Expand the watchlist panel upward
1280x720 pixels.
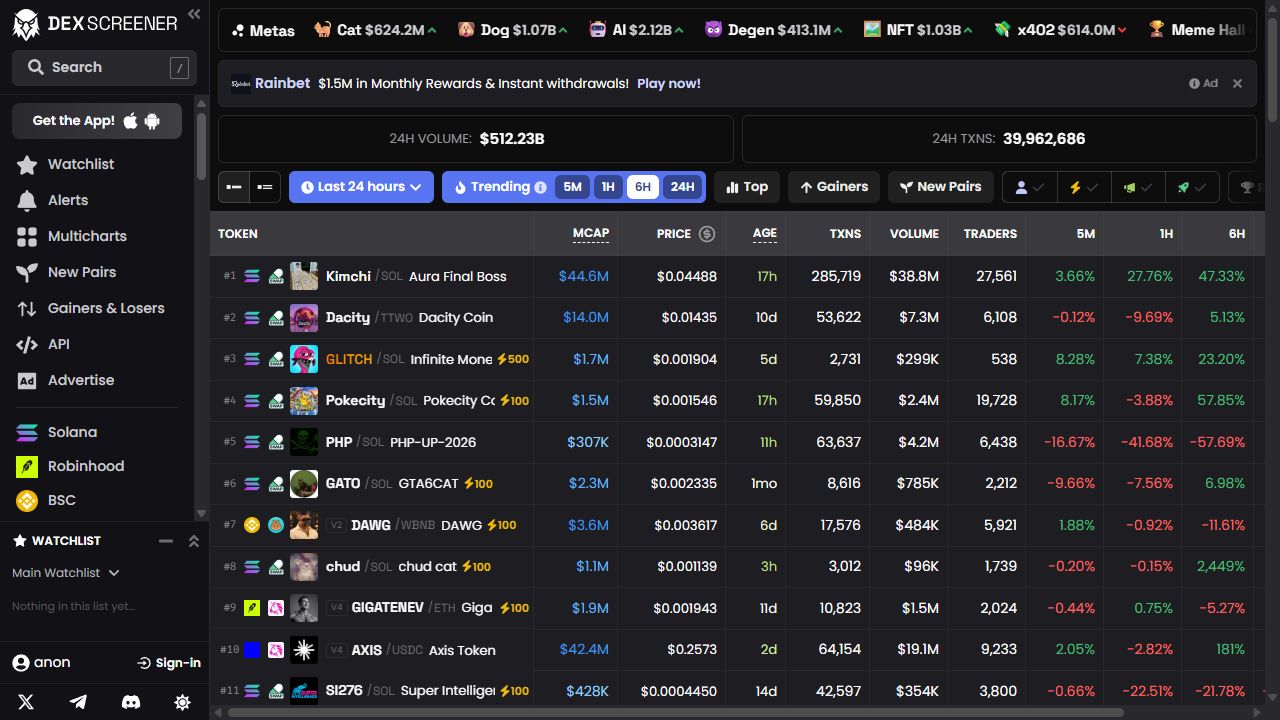[194, 541]
